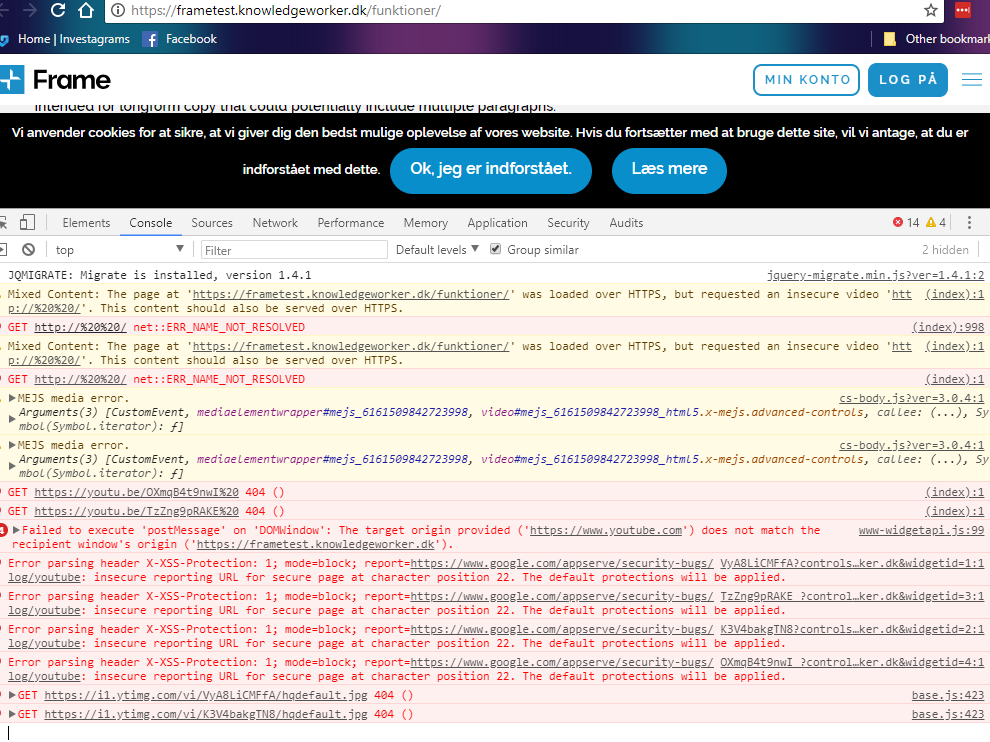Open the DevTools three-dot options menu

click(x=968, y=223)
